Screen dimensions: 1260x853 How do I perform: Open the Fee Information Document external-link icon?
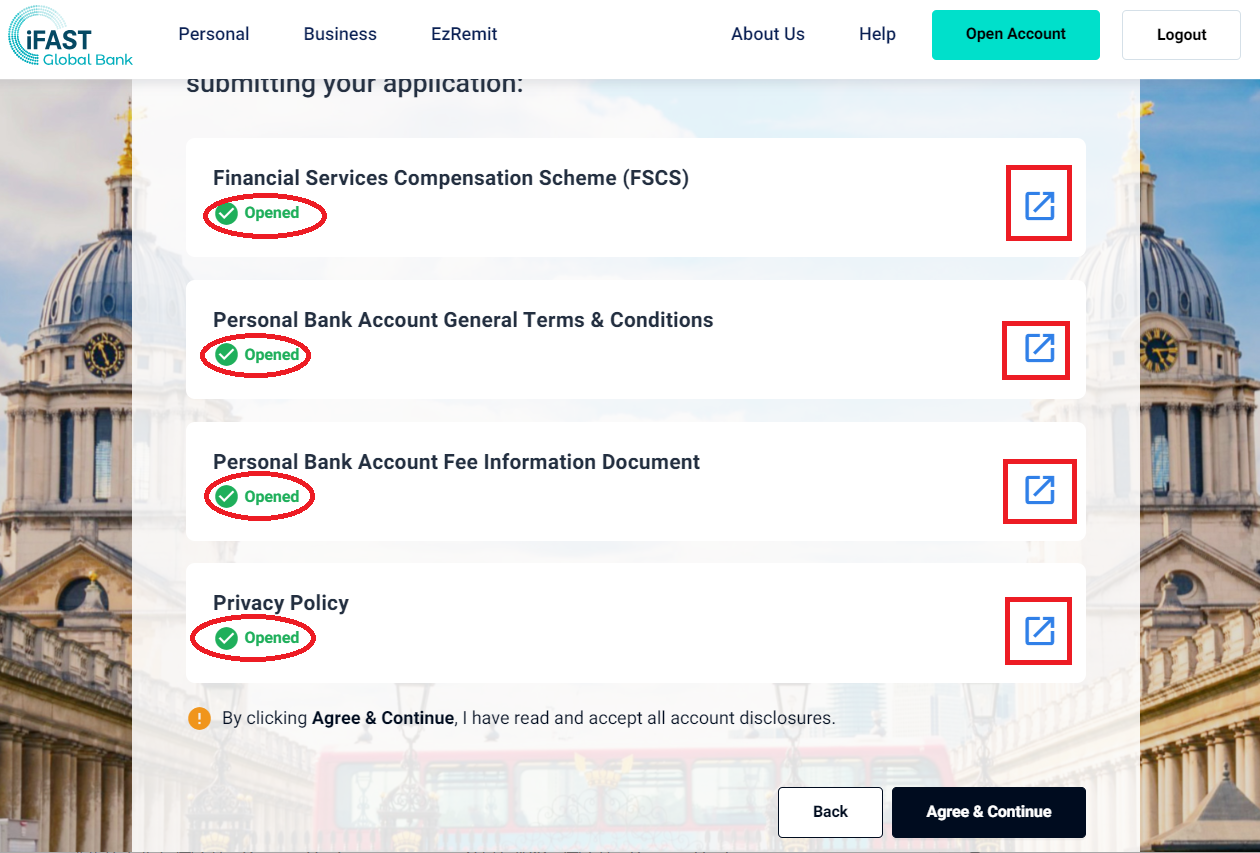pos(1039,490)
